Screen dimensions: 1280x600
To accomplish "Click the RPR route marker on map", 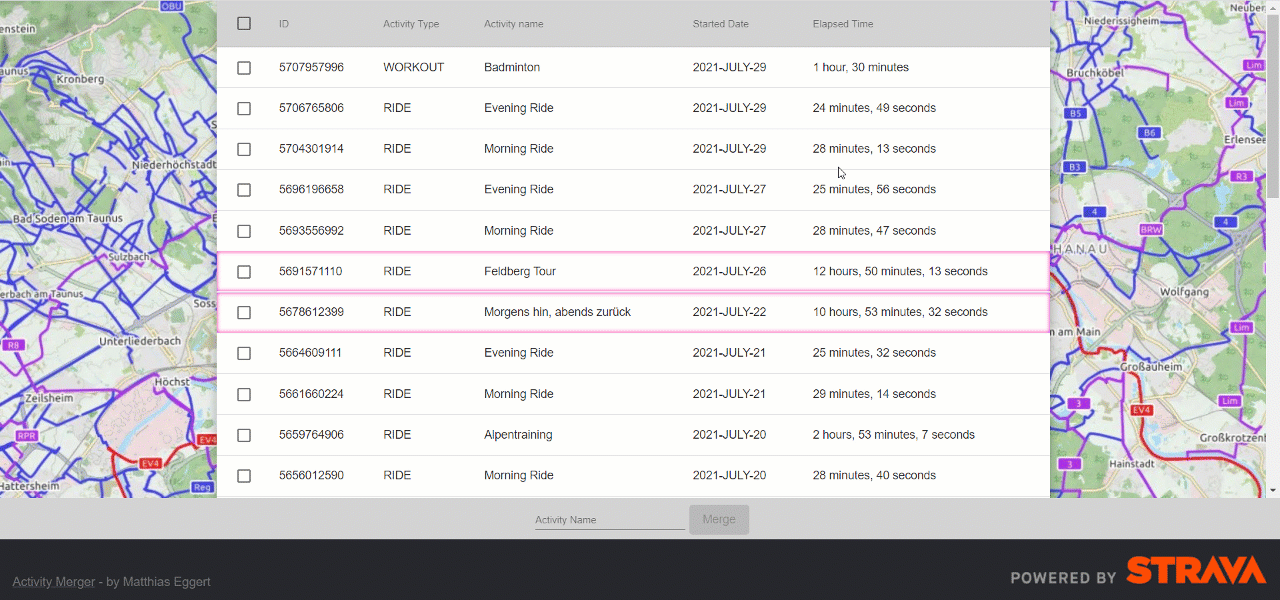I will (27, 436).
